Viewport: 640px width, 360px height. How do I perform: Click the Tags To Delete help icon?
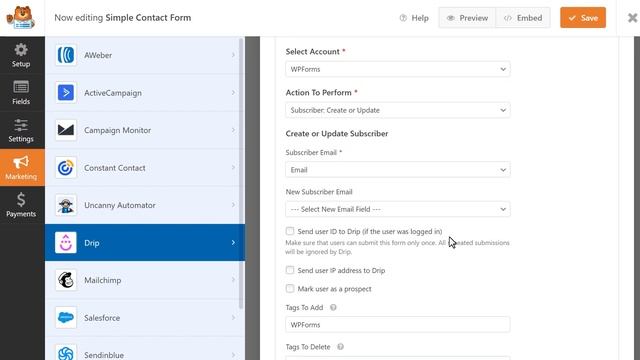pyautogui.click(x=340, y=347)
